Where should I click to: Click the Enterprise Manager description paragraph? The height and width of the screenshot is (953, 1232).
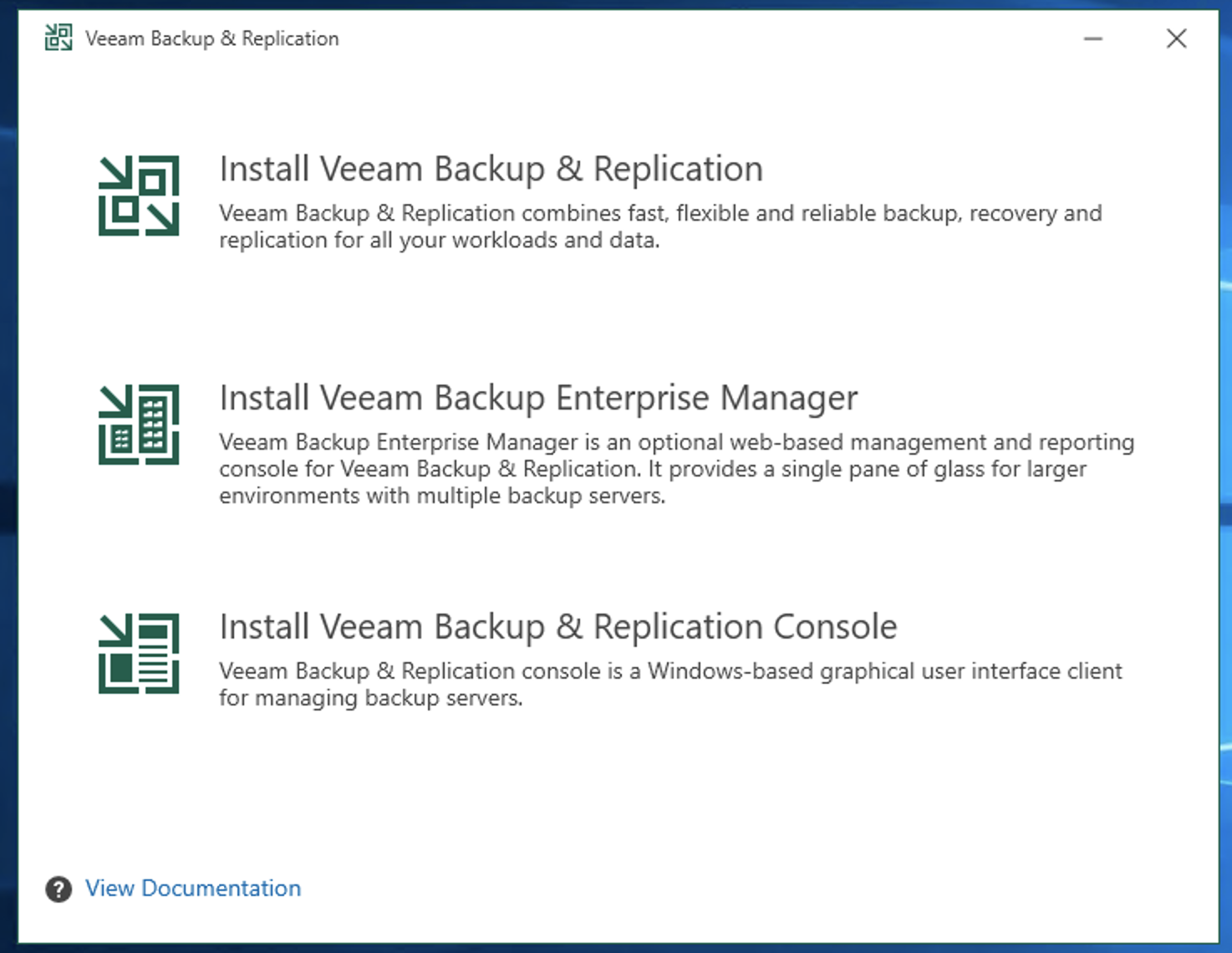point(676,469)
